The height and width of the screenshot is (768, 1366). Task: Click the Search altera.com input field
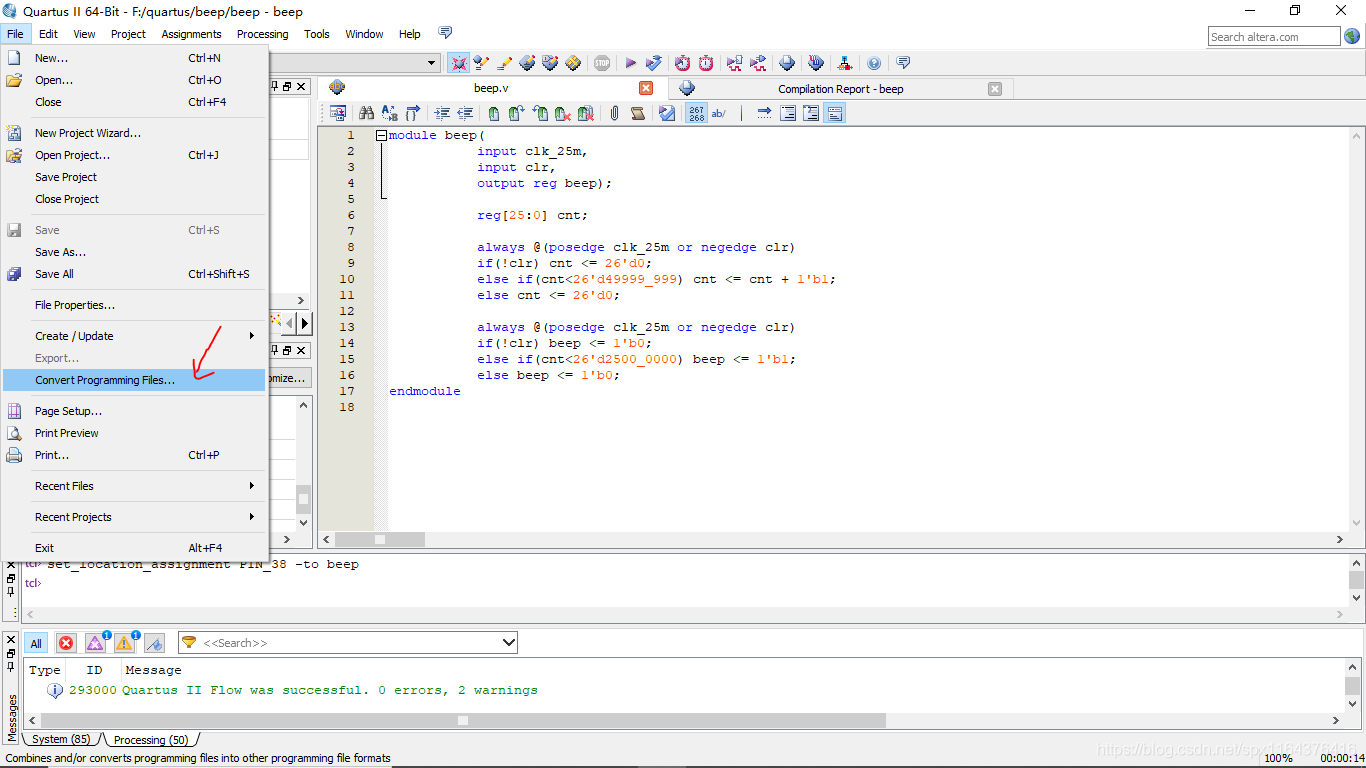click(1273, 37)
